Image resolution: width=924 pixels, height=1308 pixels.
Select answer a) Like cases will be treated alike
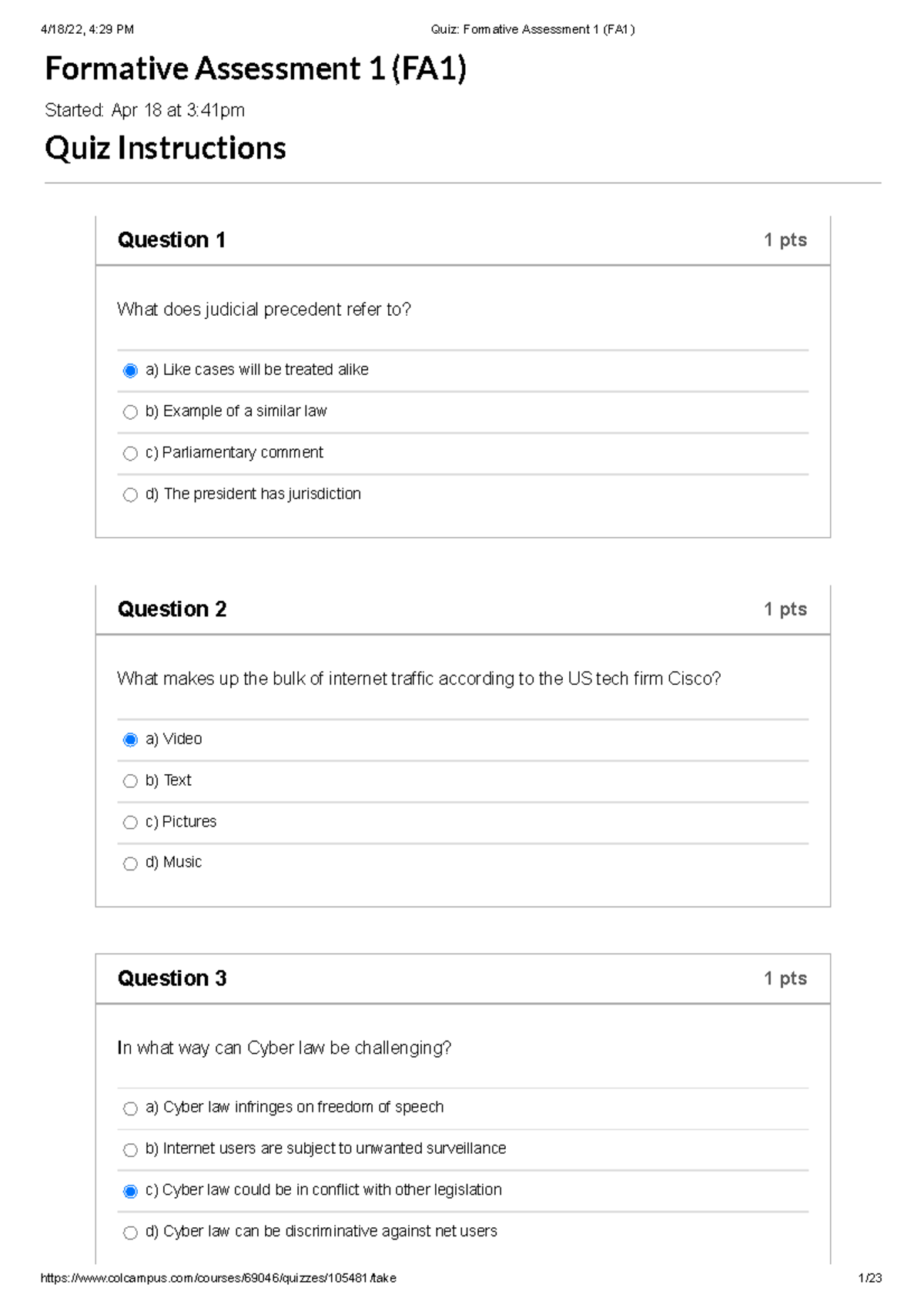(x=130, y=371)
